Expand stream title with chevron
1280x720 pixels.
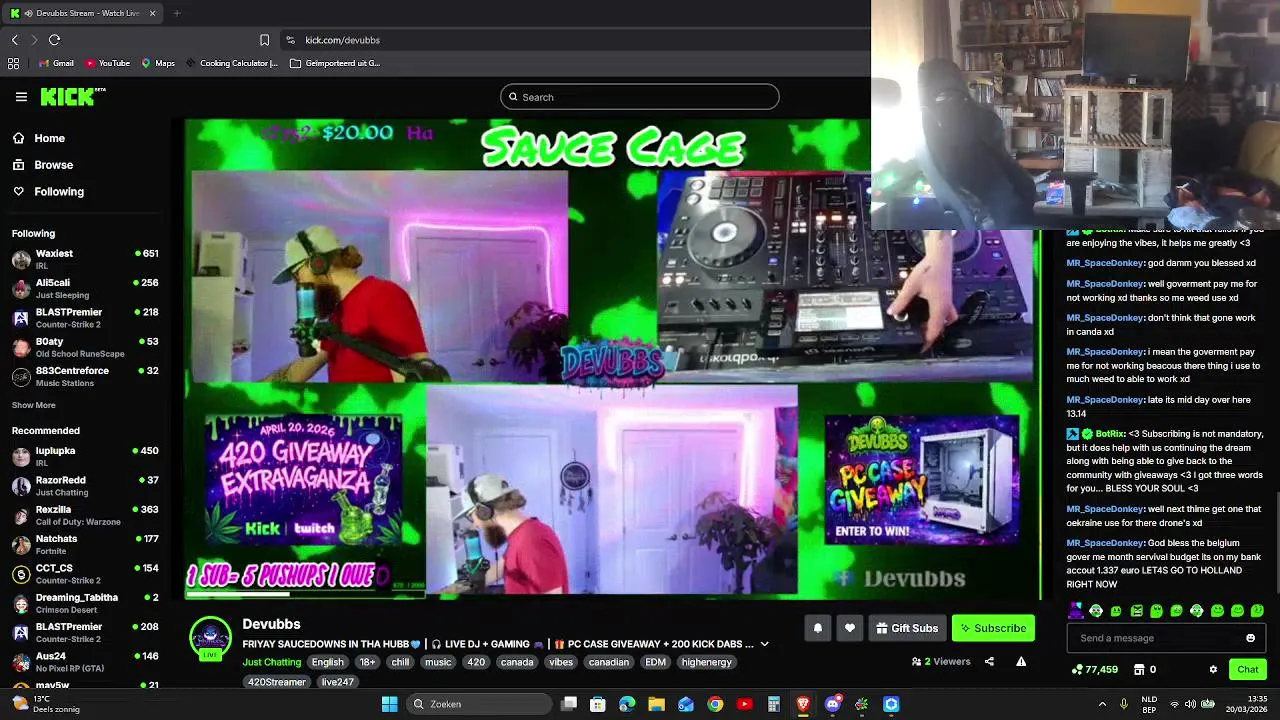click(764, 644)
